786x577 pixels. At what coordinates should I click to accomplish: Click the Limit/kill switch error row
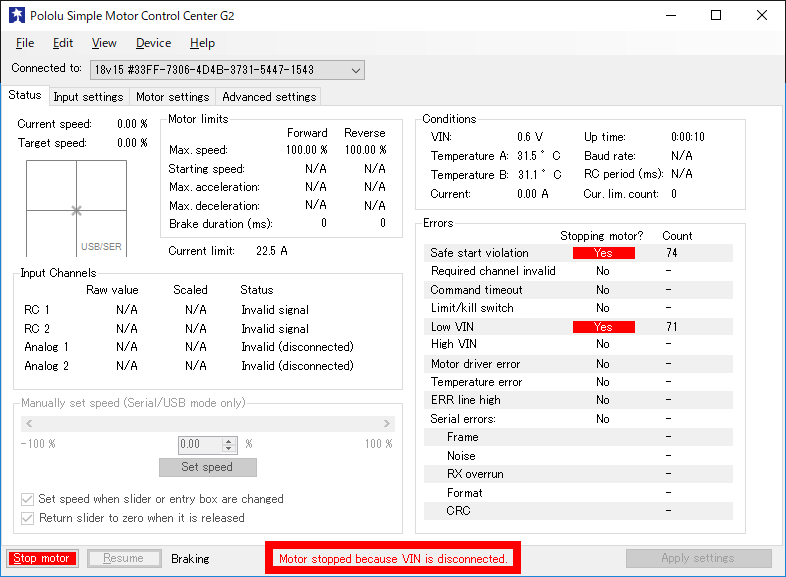[578, 308]
